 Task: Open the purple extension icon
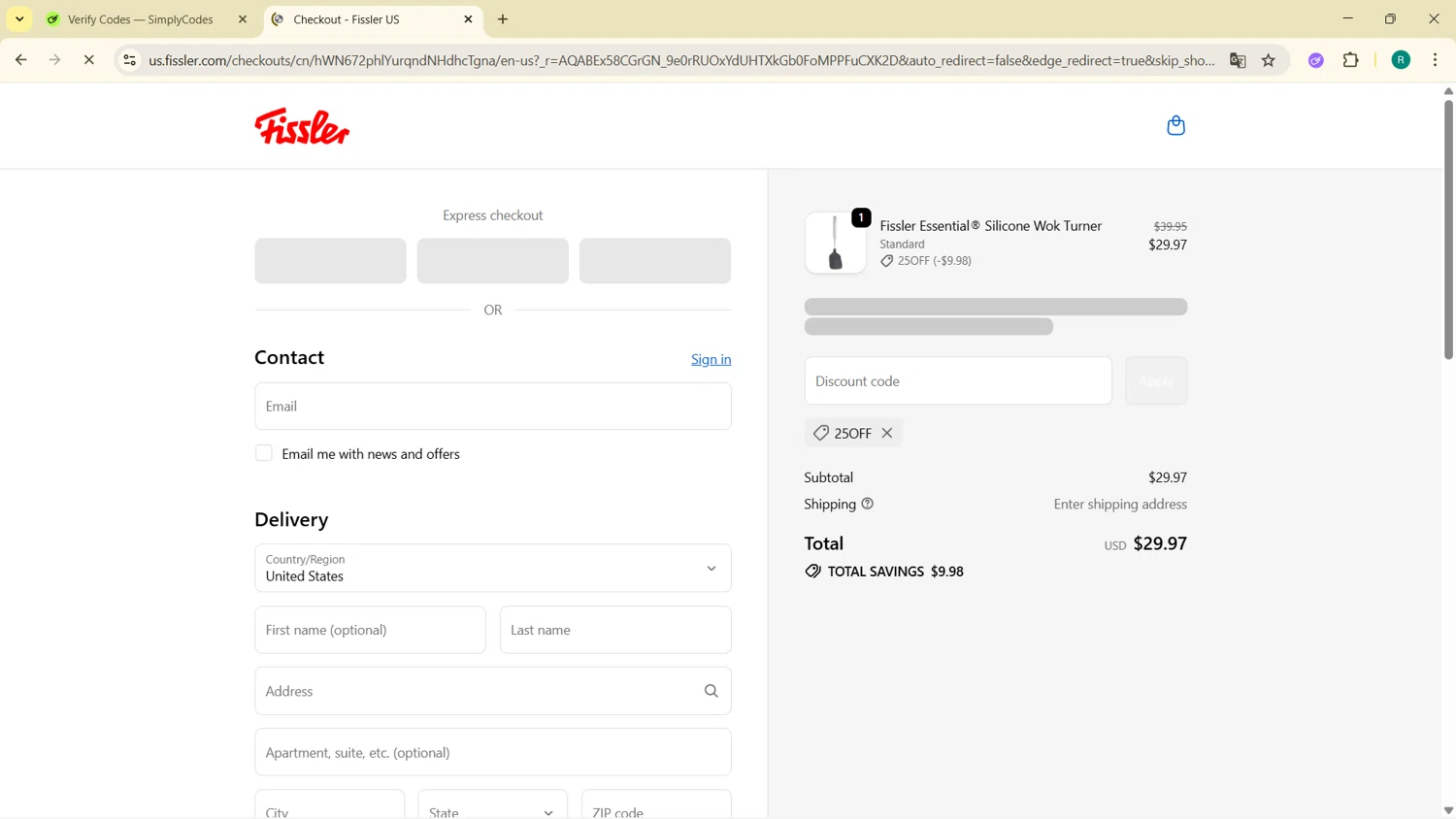coord(1316,60)
